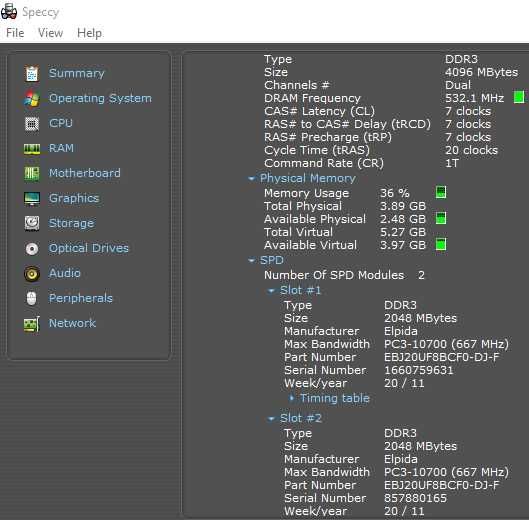
Task: Click serial number 857880165
Action: pyautogui.click(x=415, y=498)
